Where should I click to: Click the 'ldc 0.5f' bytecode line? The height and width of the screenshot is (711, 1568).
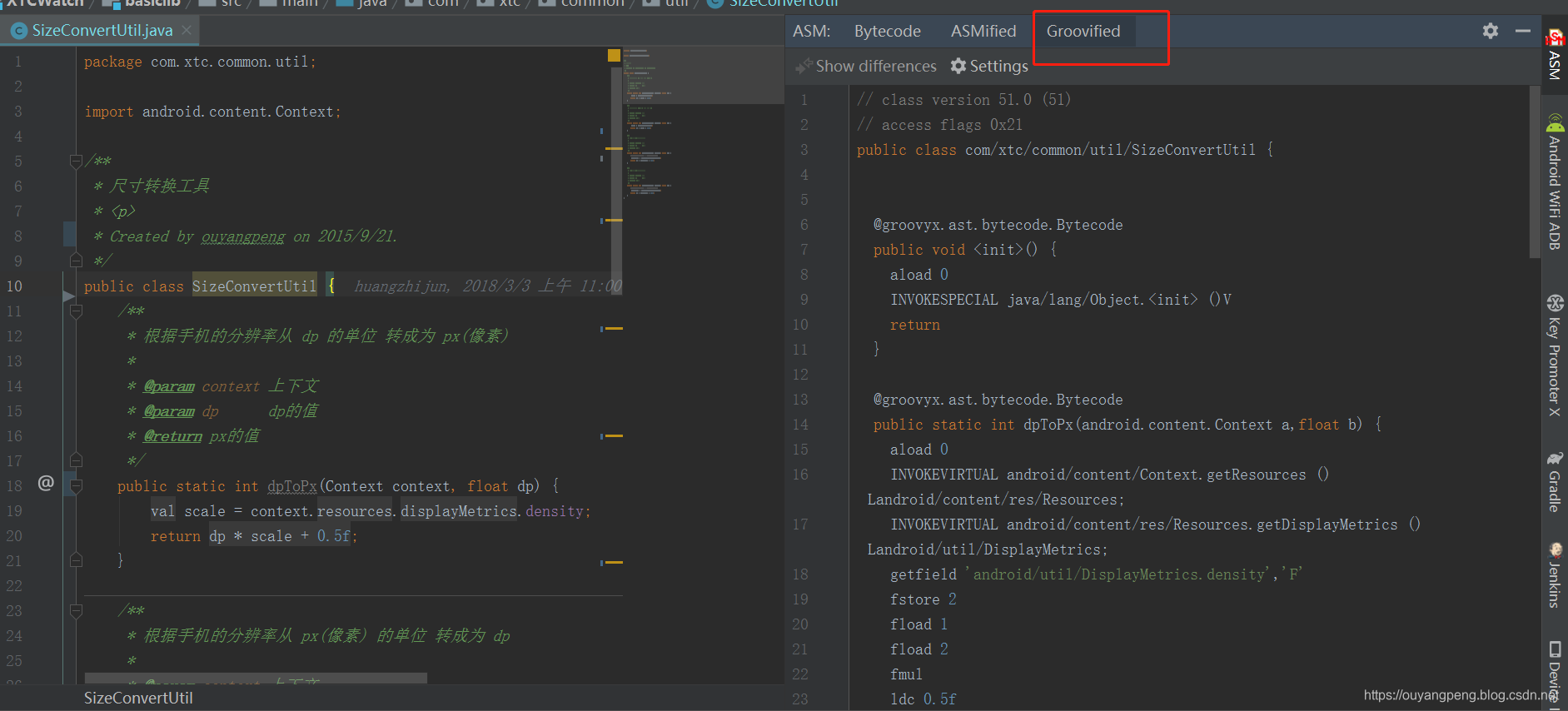coord(923,699)
